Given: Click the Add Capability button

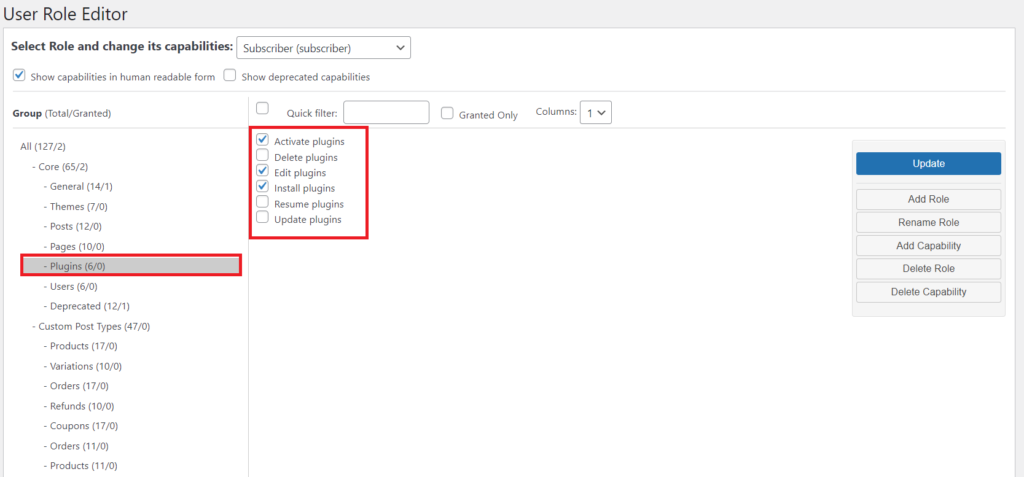Looking at the screenshot, I should click(x=928, y=246).
